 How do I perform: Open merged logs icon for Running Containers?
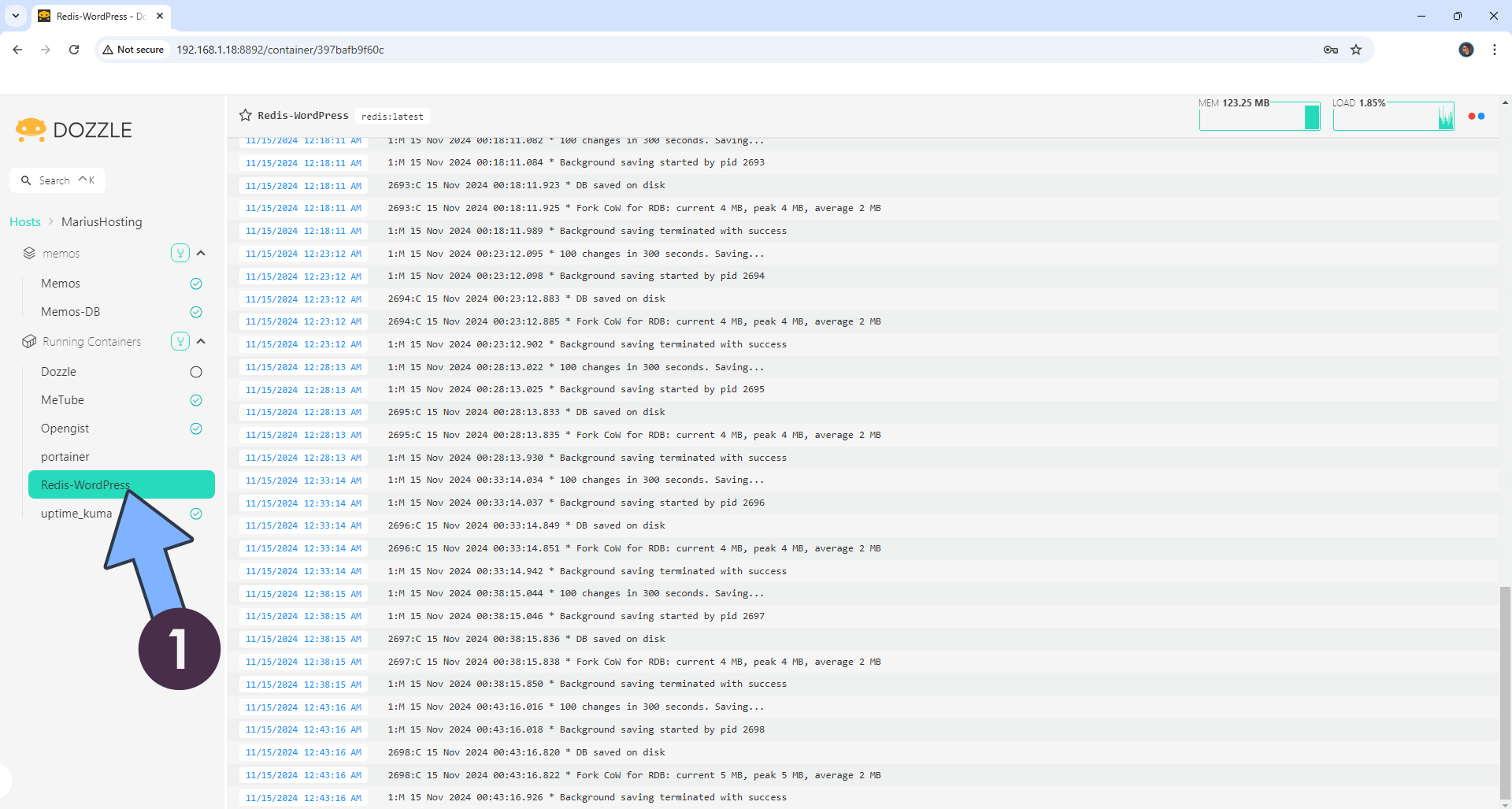[180, 341]
